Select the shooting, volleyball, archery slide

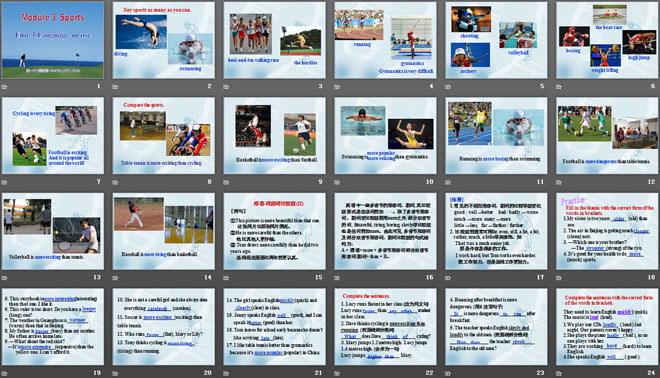click(496, 40)
